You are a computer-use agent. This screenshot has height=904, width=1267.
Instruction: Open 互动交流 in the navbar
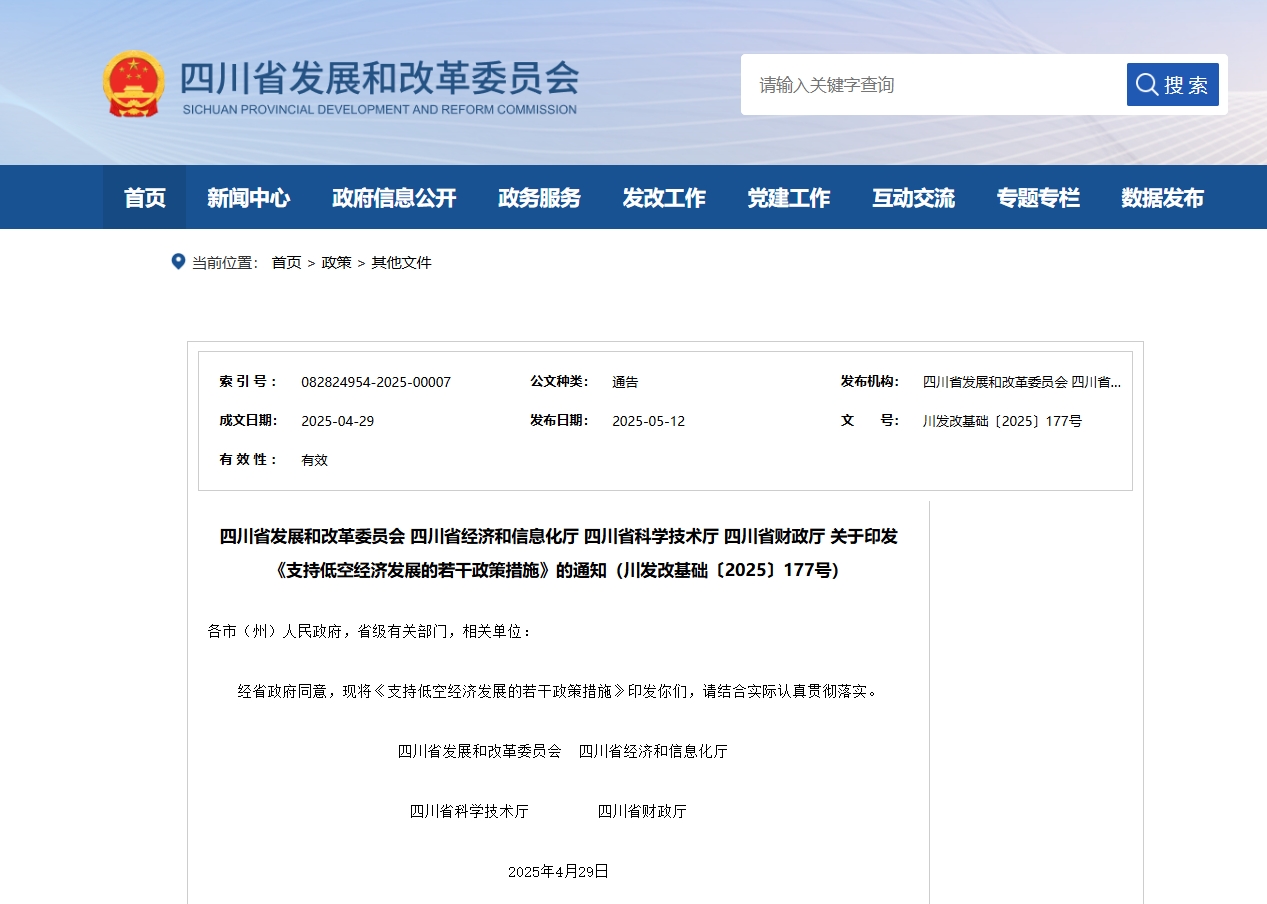click(913, 198)
